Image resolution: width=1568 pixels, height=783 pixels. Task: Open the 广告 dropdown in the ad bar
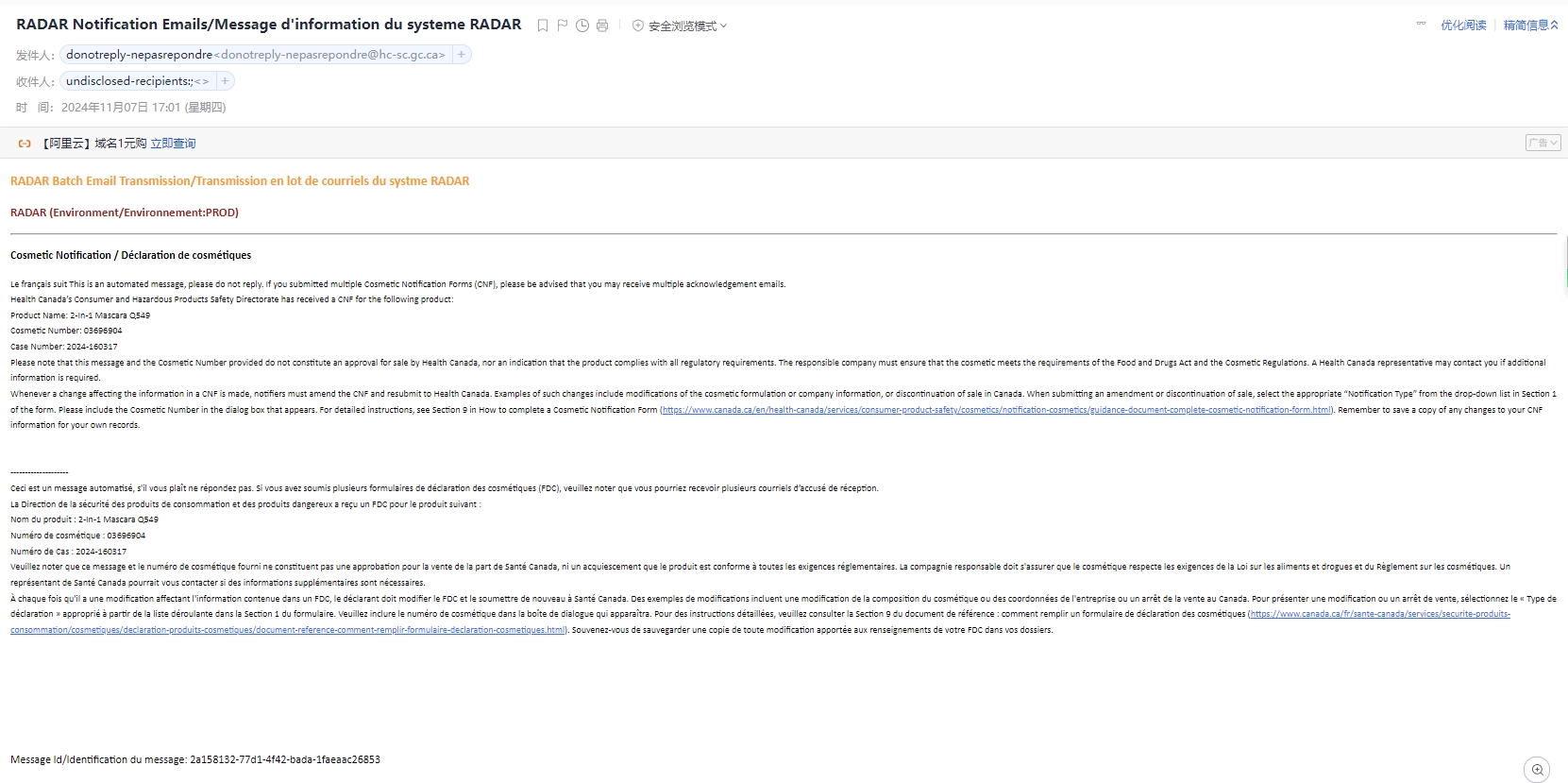(x=1543, y=143)
